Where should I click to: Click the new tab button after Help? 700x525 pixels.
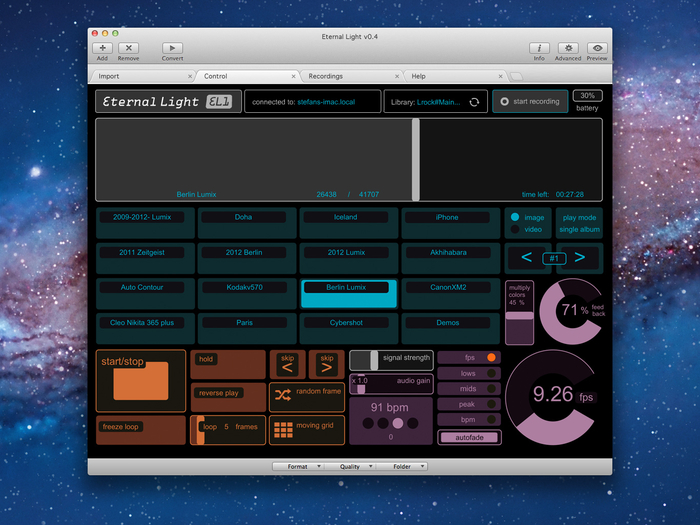click(x=516, y=76)
